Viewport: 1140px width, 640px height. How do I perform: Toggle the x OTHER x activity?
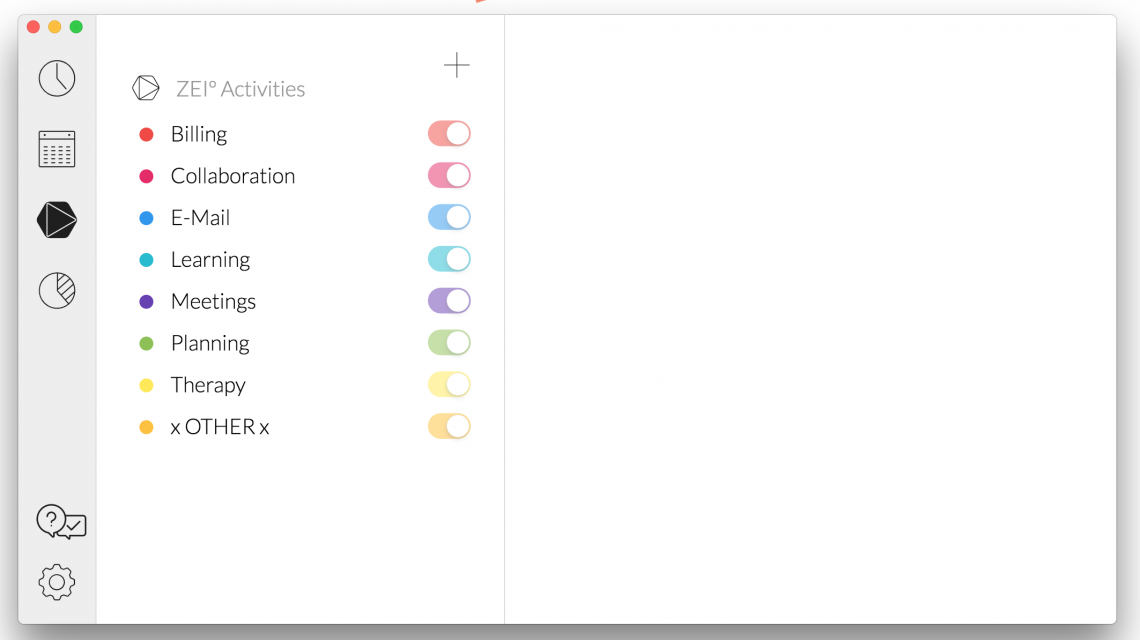coord(449,426)
